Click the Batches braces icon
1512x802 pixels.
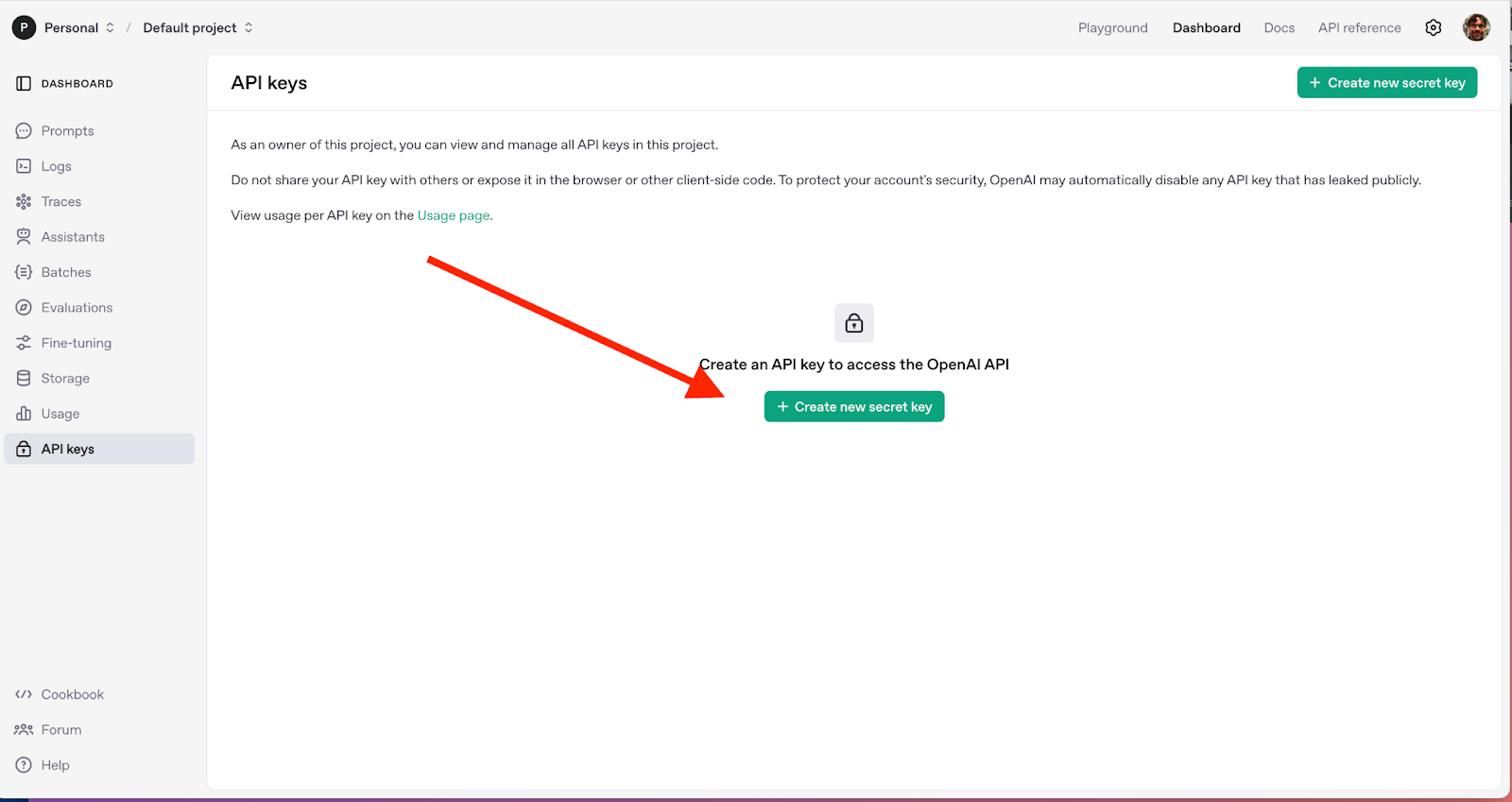click(24, 272)
